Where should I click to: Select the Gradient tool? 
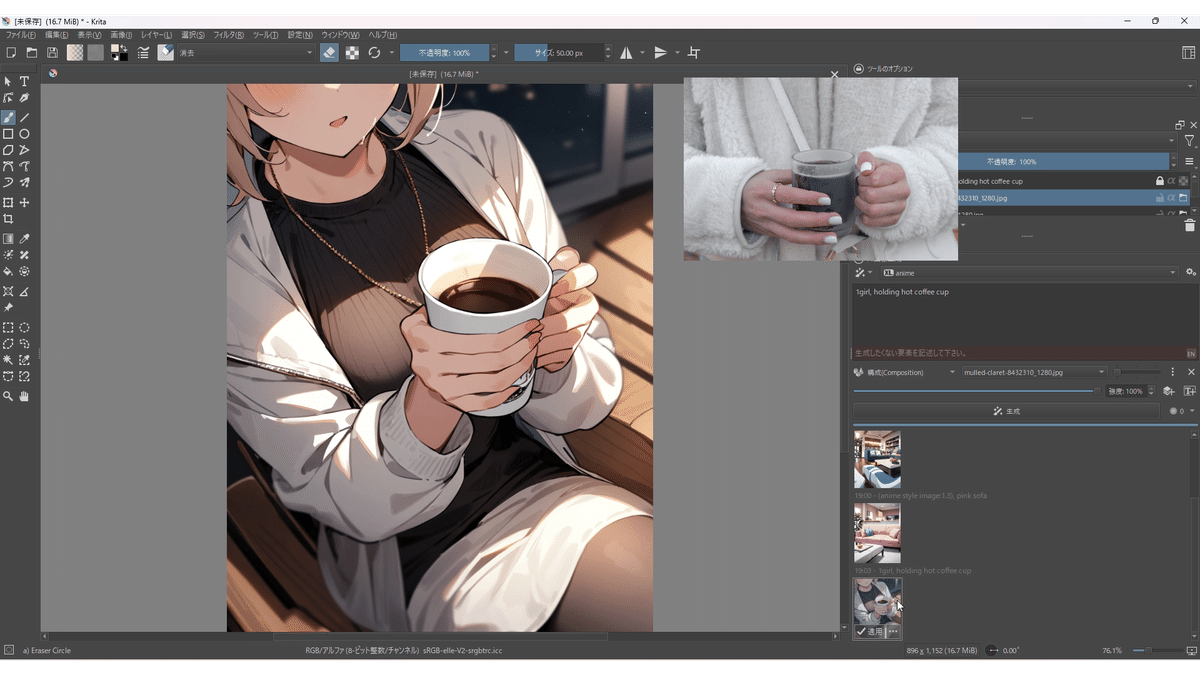[x=8, y=239]
